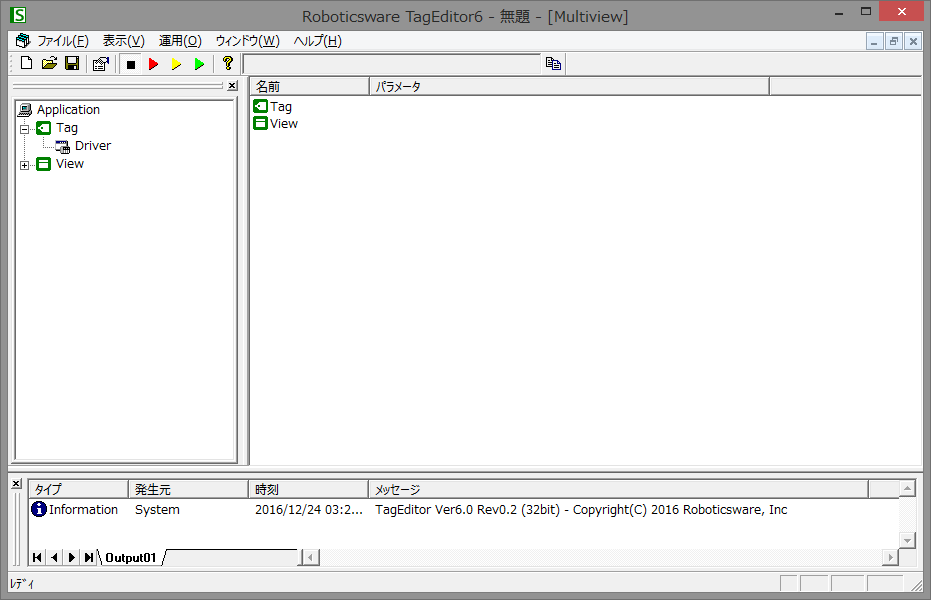931x600 pixels.
Task: Close the tree panel with X
Action: pyautogui.click(x=232, y=86)
